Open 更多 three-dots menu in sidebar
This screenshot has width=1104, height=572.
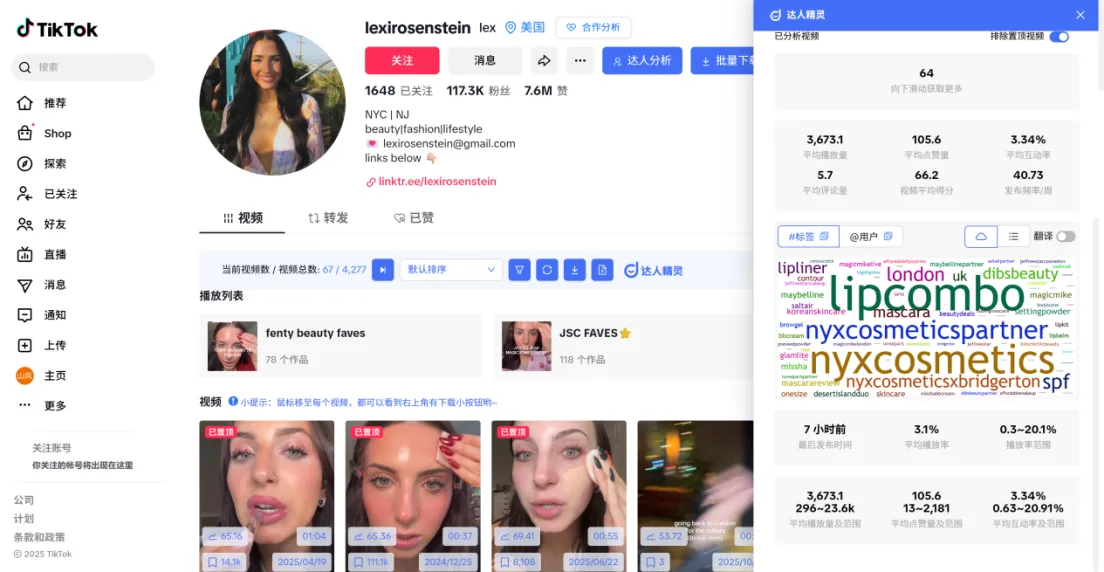(x=25, y=406)
